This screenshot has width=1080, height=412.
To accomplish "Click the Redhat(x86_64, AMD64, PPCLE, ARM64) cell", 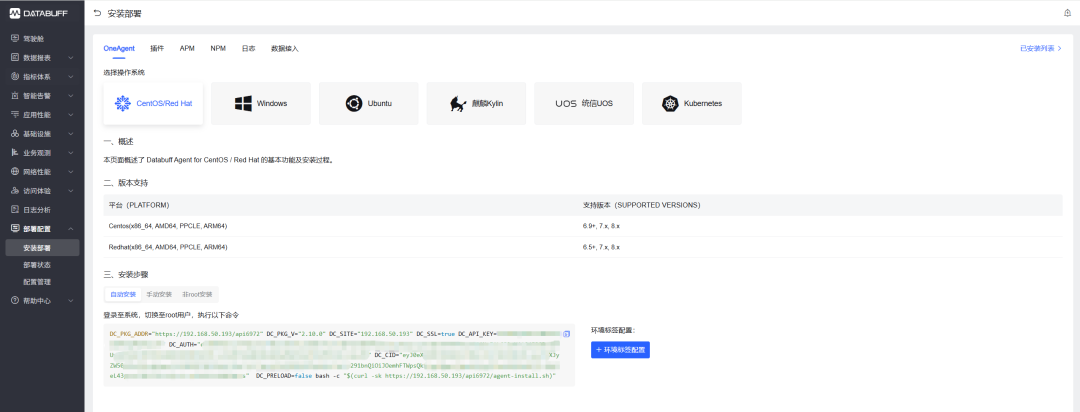I will pos(168,247).
